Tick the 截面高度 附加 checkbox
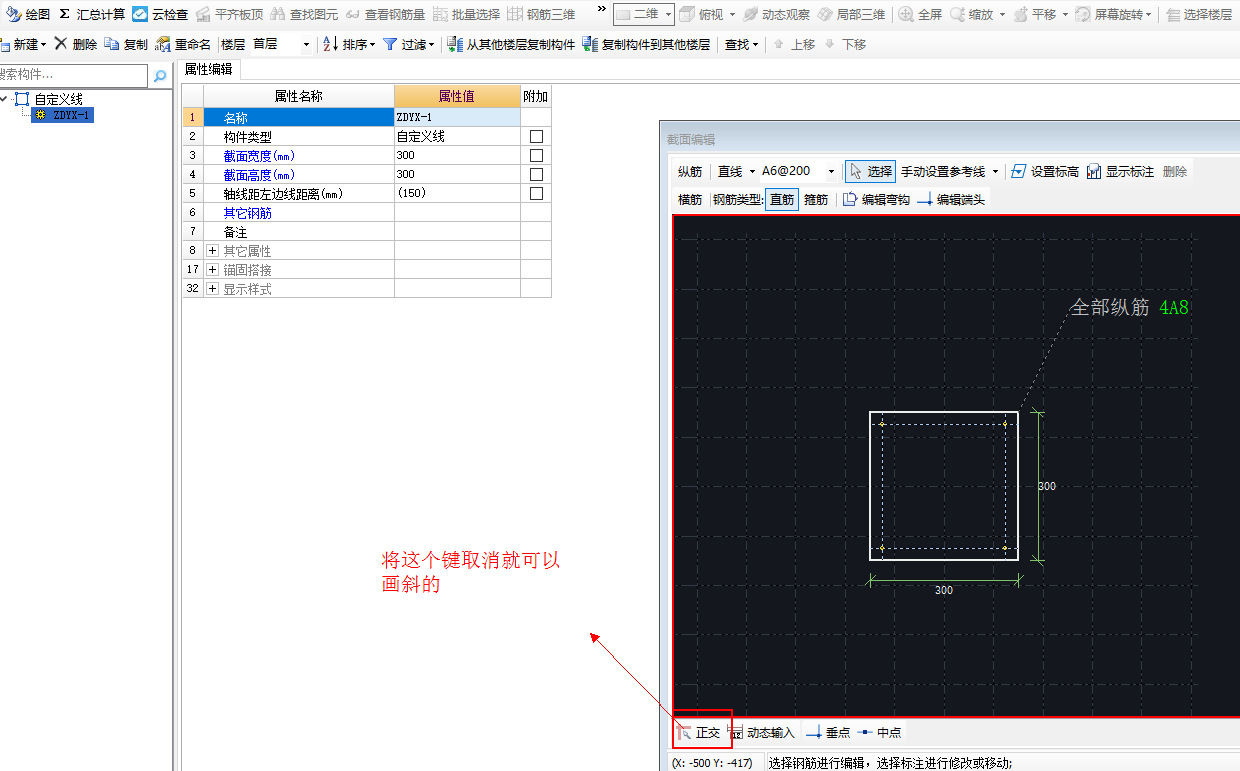 point(536,174)
